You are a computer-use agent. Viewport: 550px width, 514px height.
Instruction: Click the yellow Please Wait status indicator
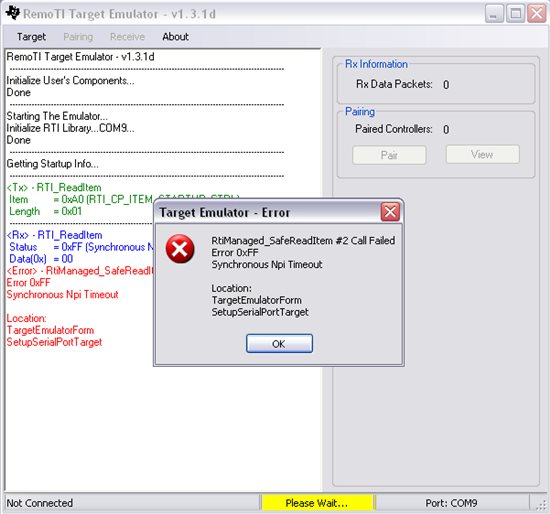(x=317, y=503)
